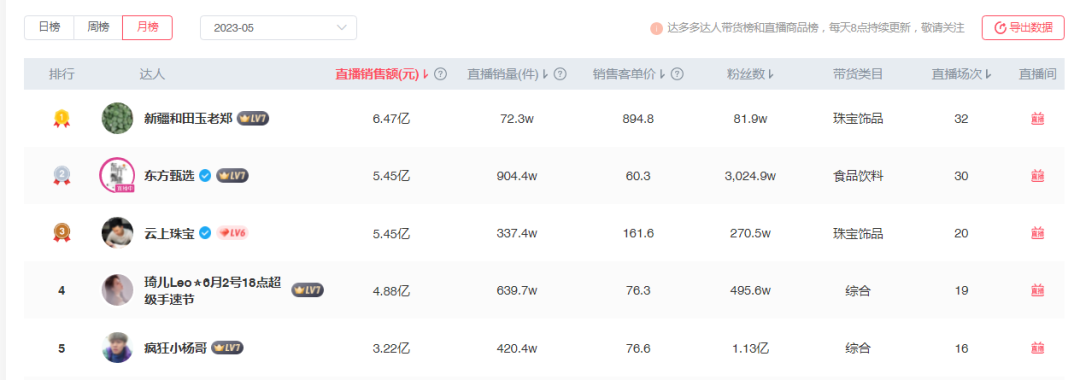
Task: Click help icon beside 直播销售额(元)
Action: point(441,74)
